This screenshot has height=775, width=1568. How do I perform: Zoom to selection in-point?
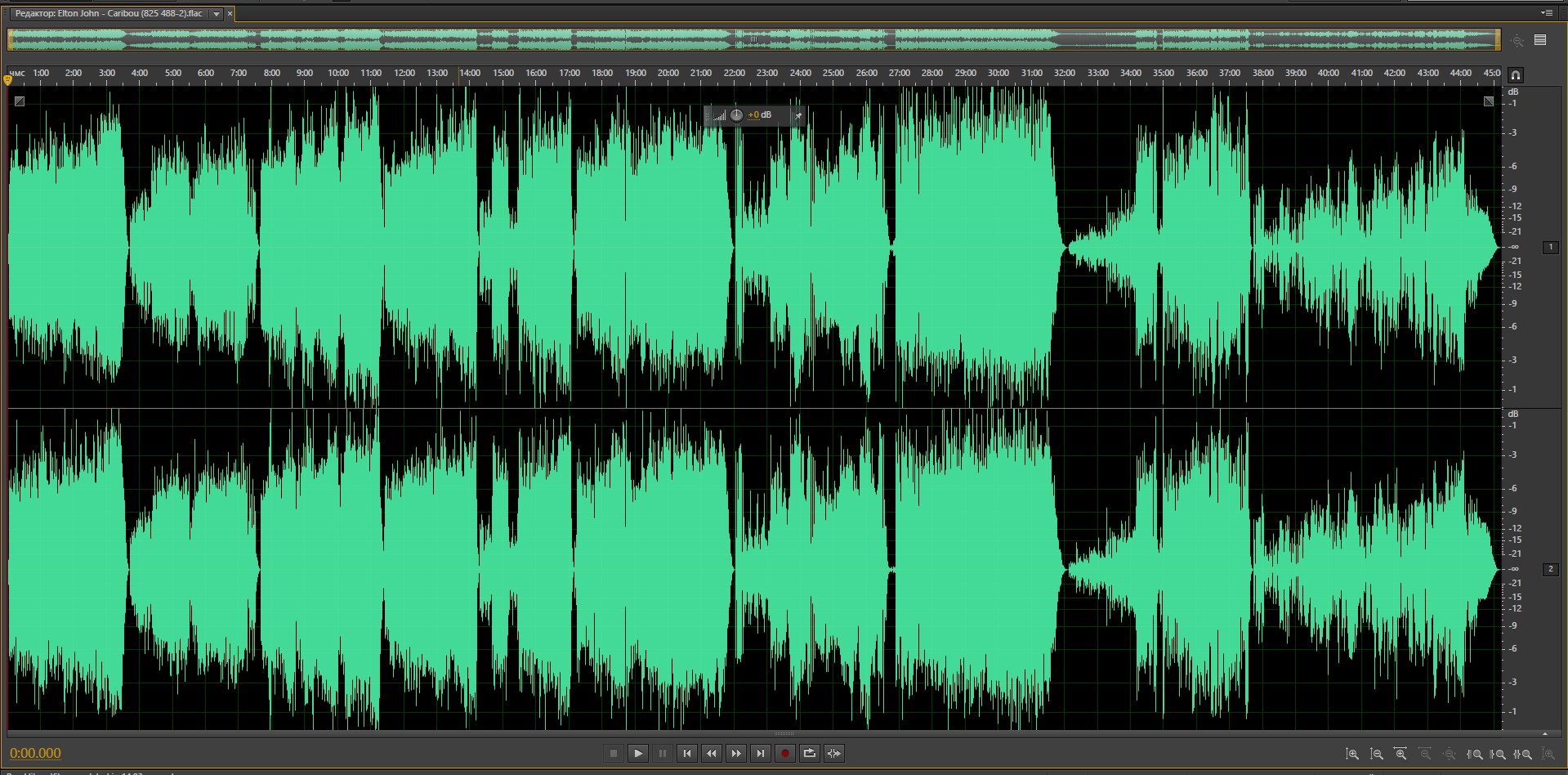click(1475, 754)
